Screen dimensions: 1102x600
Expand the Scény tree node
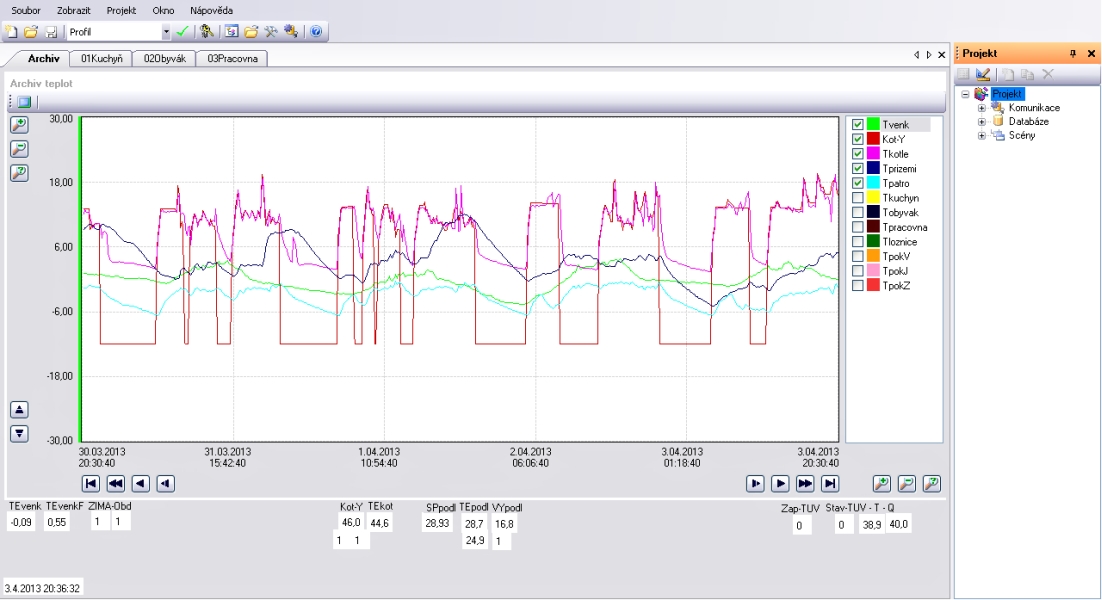point(982,136)
